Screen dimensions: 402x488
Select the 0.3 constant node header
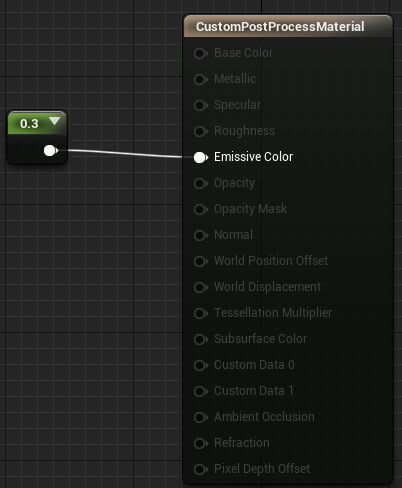point(37,123)
